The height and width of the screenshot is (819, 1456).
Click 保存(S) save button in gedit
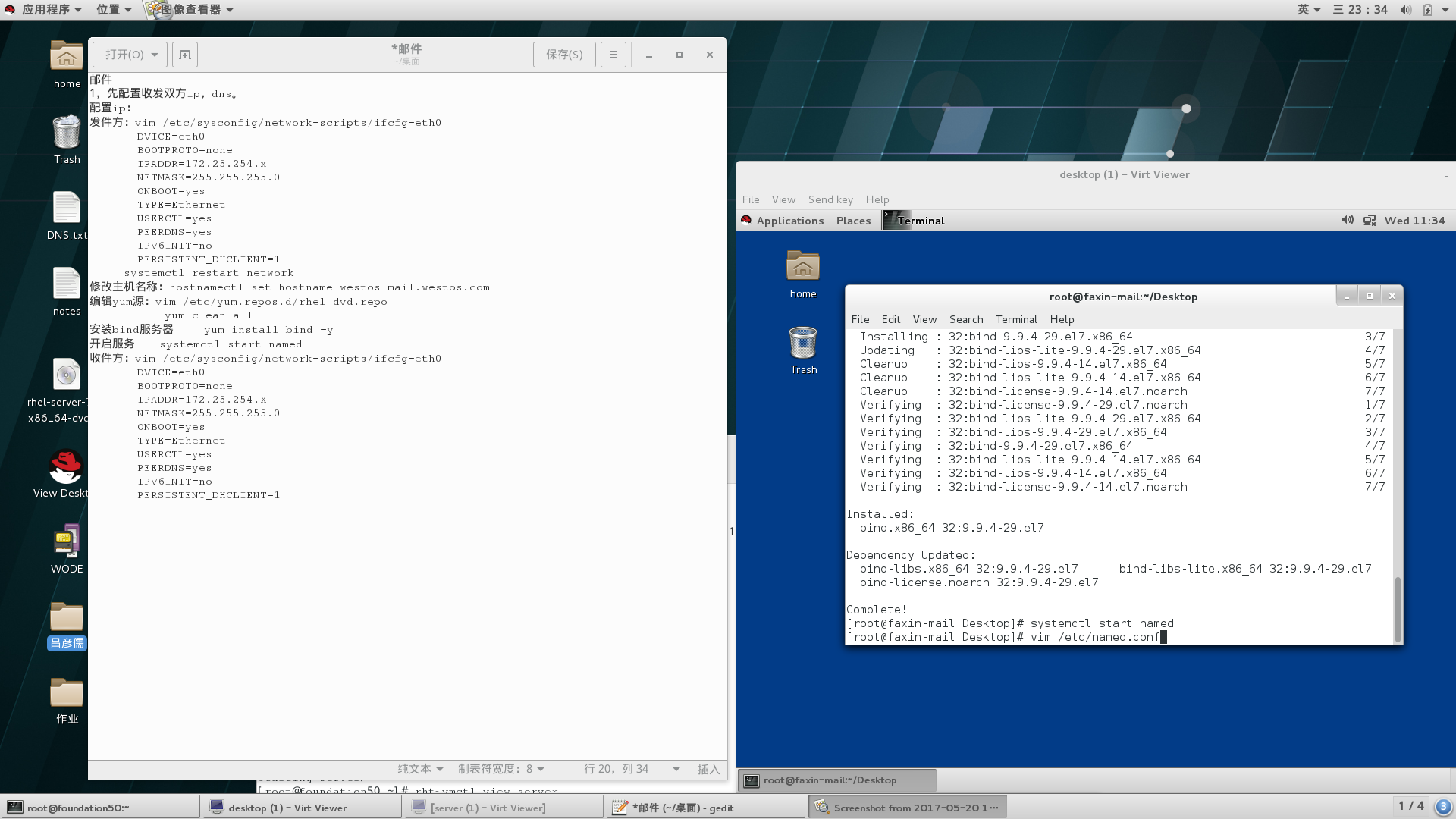pyautogui.click(x=564, y=55)
